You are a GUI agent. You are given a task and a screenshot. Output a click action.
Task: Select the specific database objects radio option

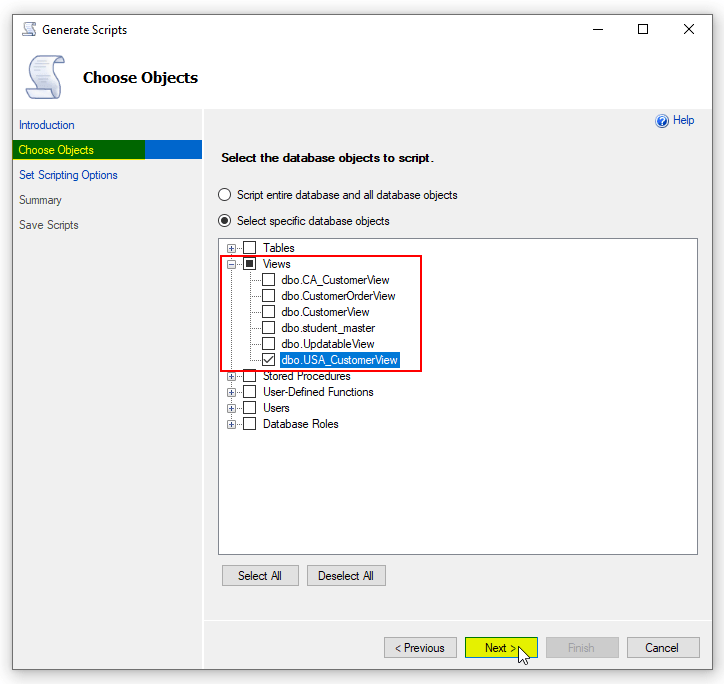[224, 221]
